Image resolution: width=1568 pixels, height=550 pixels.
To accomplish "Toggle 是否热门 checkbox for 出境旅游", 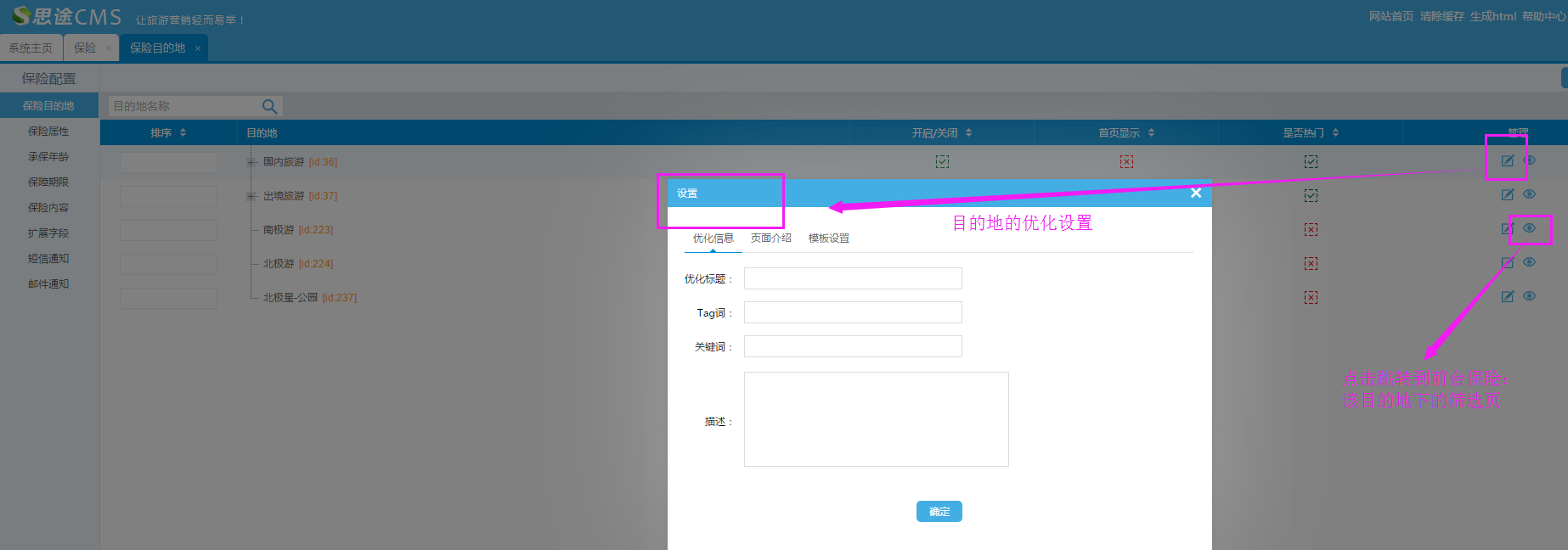I will [x=1311, y=195].
